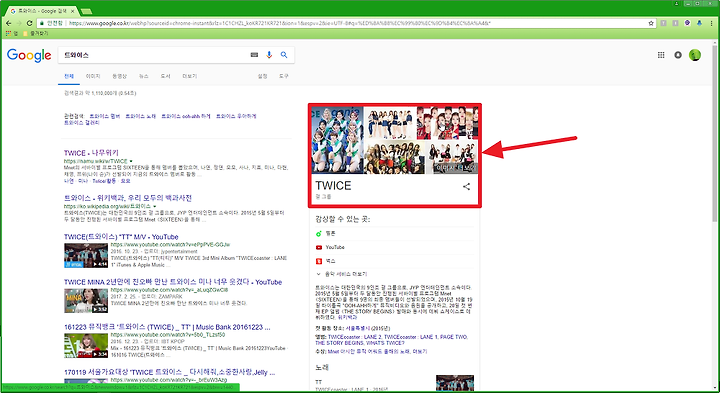The width and height of the screenshot is (720, 393).
Task: Open the 더보기 (More) search menu
Action: tap(190, 76)
